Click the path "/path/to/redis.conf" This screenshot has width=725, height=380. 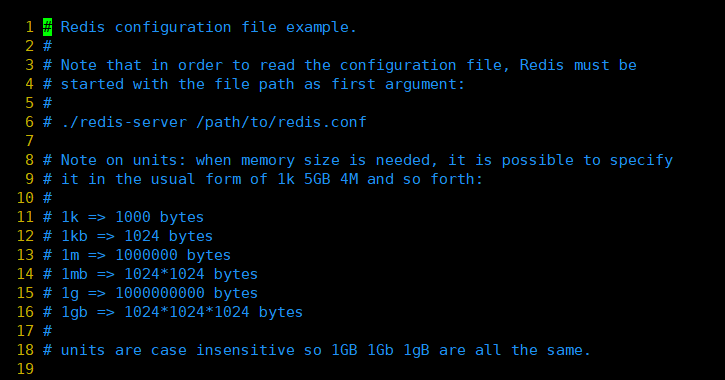tap(281, 122)
